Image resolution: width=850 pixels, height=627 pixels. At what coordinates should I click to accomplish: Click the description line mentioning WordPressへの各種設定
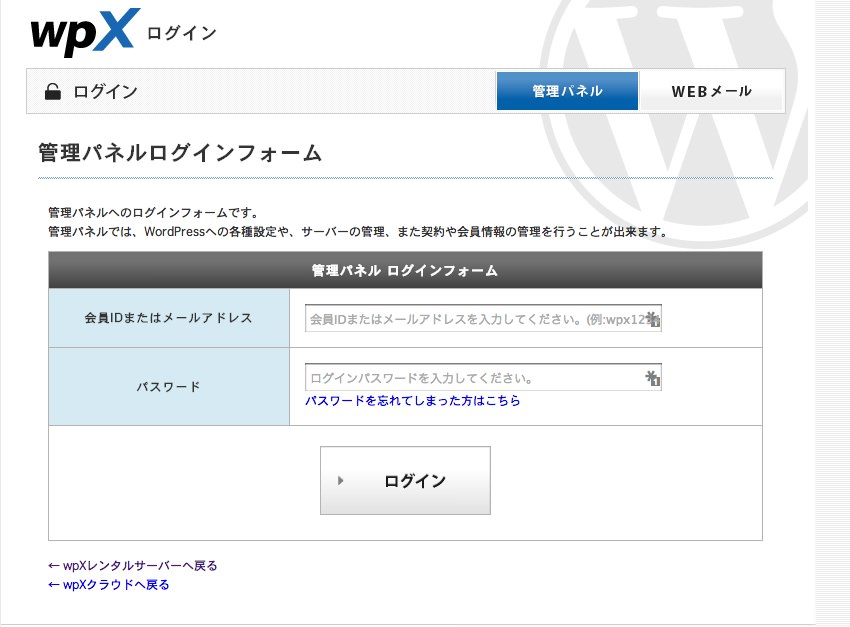[358, 232]
